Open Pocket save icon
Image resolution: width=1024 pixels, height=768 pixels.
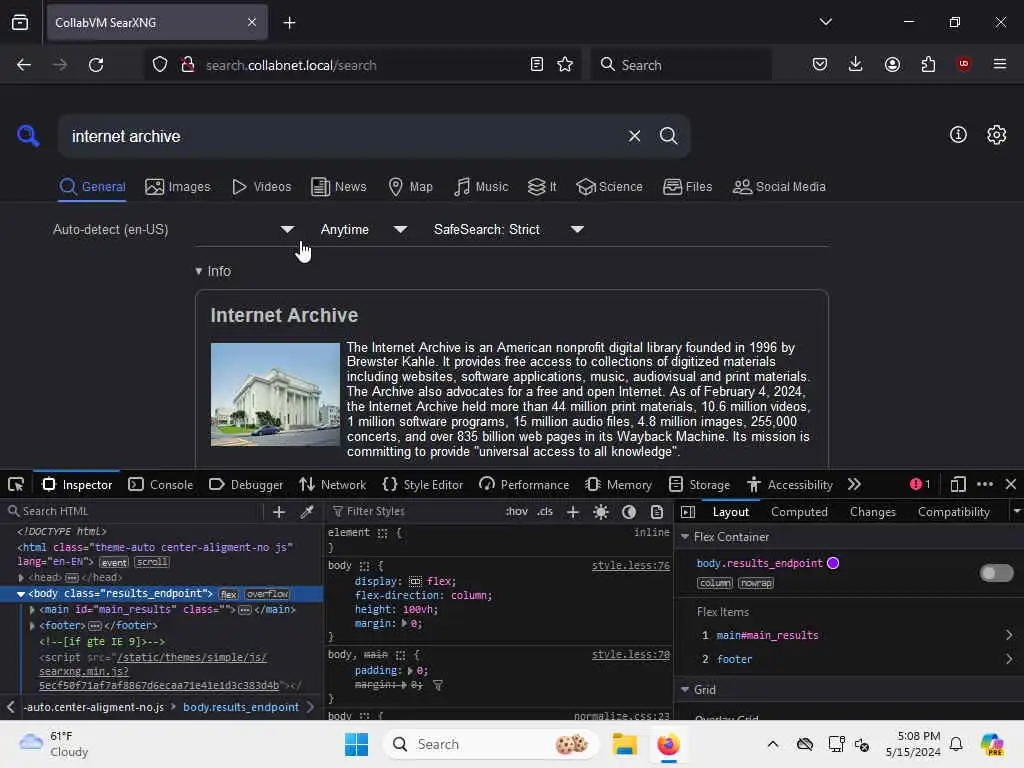click(820, 64)
